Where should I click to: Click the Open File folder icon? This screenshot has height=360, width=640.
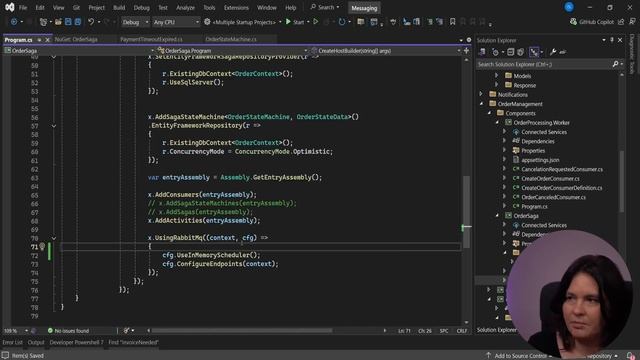[x=58, y=22]
